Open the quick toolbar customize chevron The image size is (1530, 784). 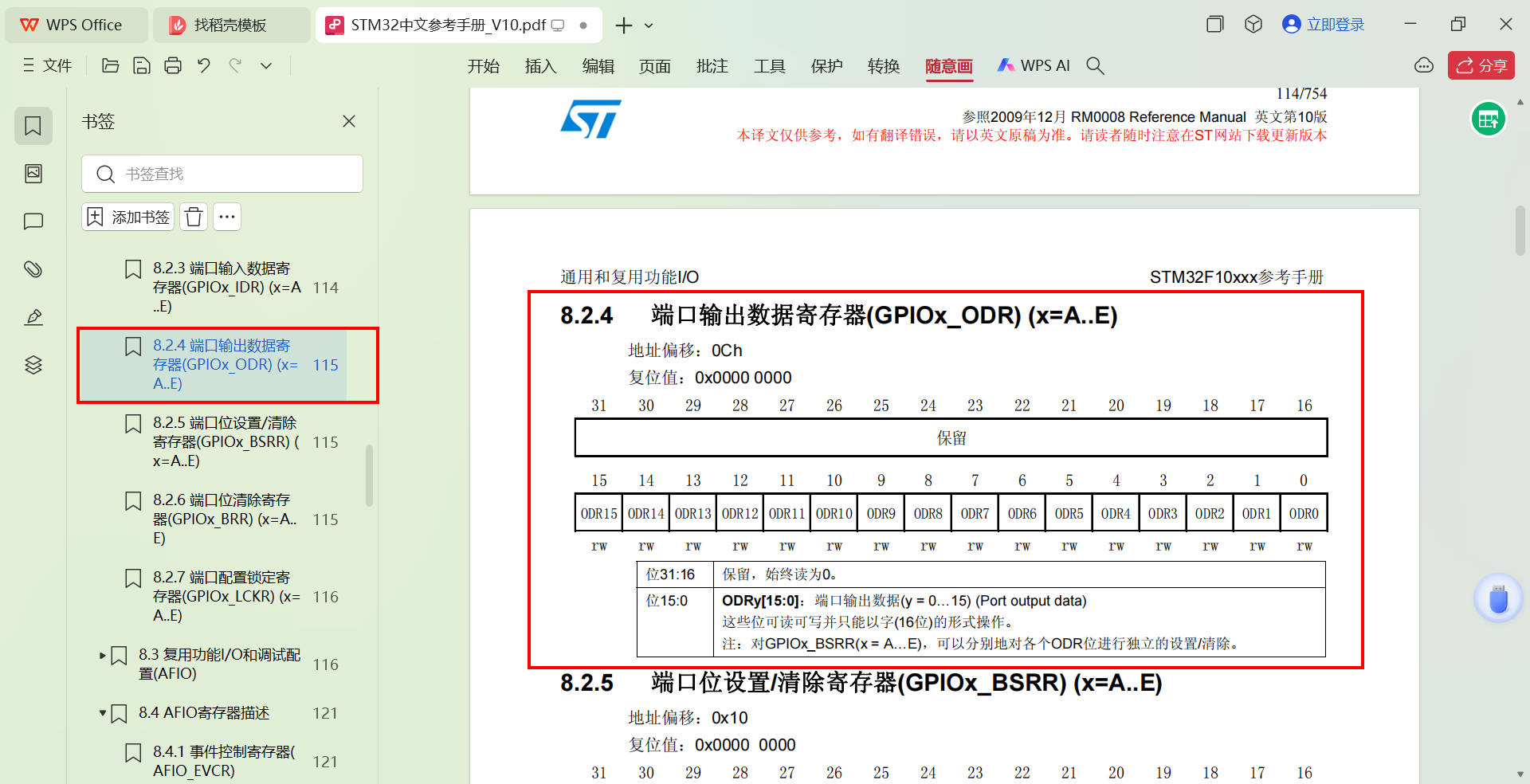[x=266, y=65]
